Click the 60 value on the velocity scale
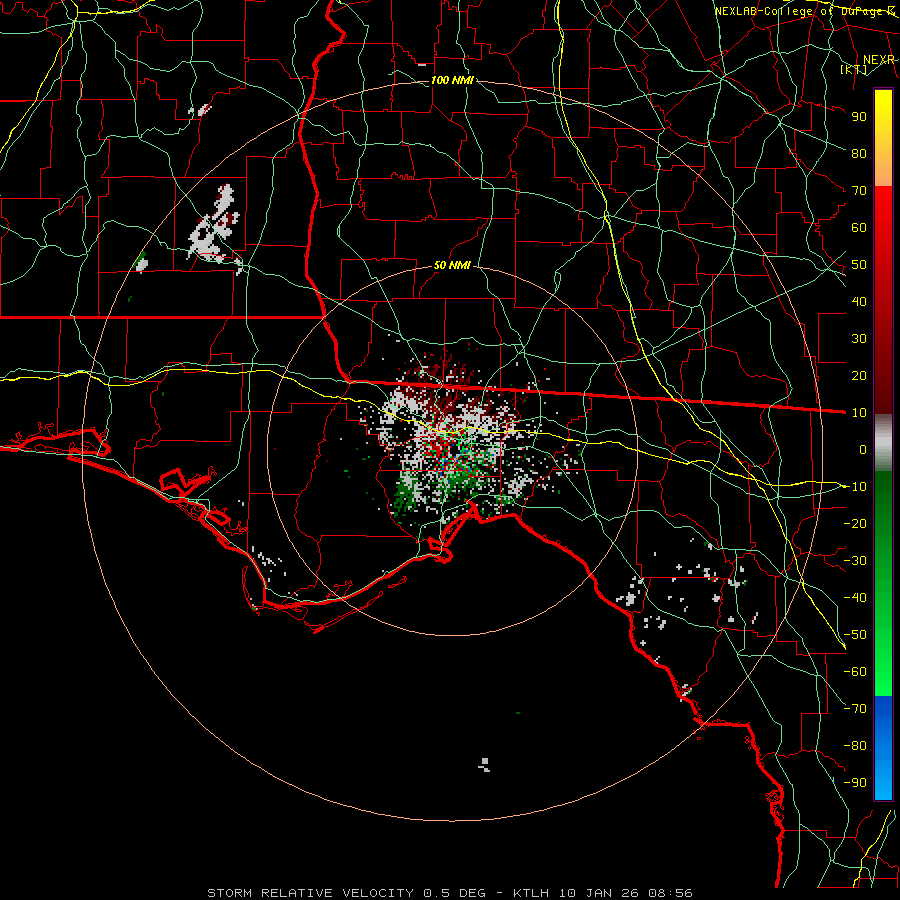 [x=859, y=228]
